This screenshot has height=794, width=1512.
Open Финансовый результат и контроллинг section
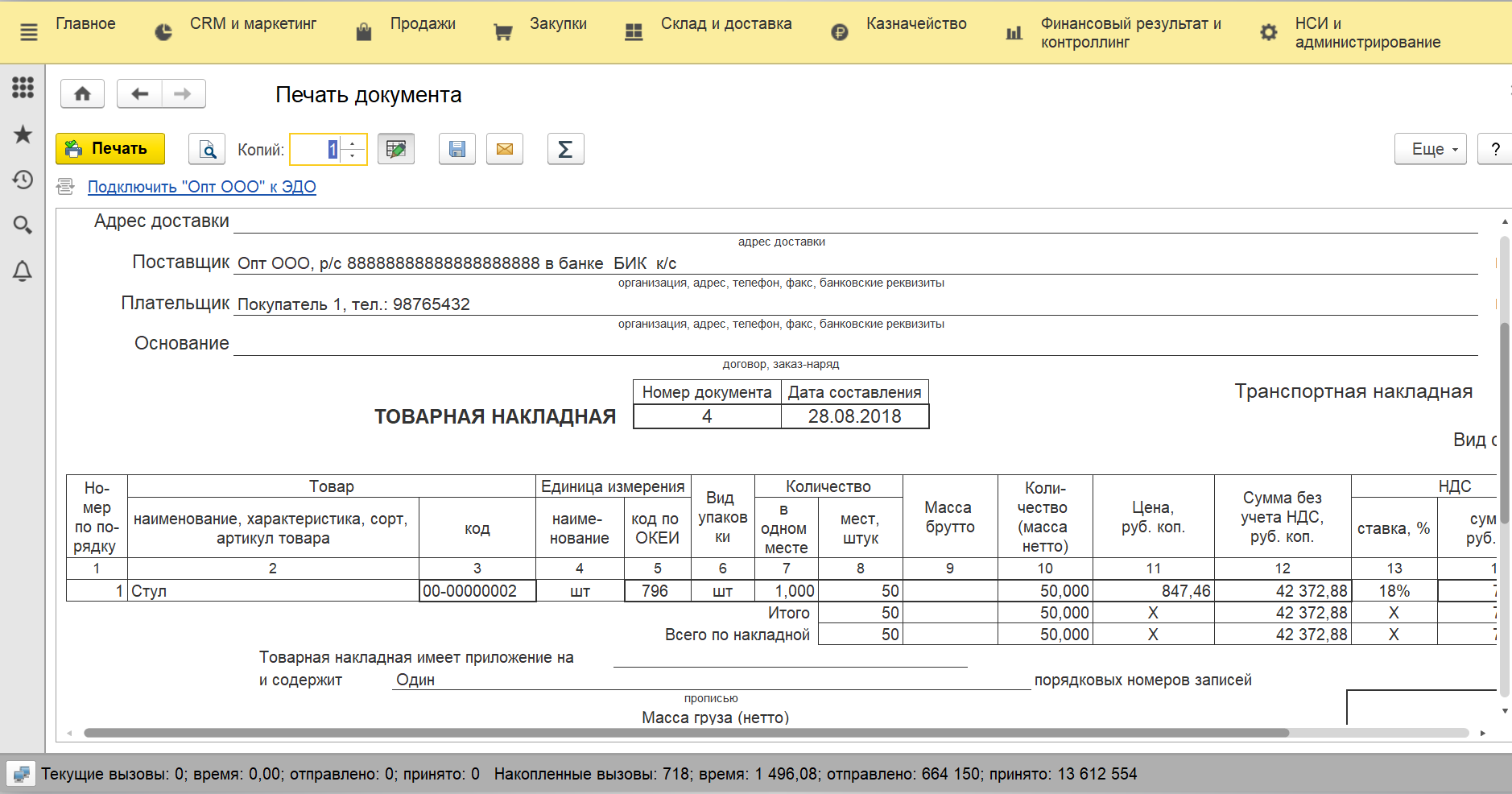pos(1130,32)
